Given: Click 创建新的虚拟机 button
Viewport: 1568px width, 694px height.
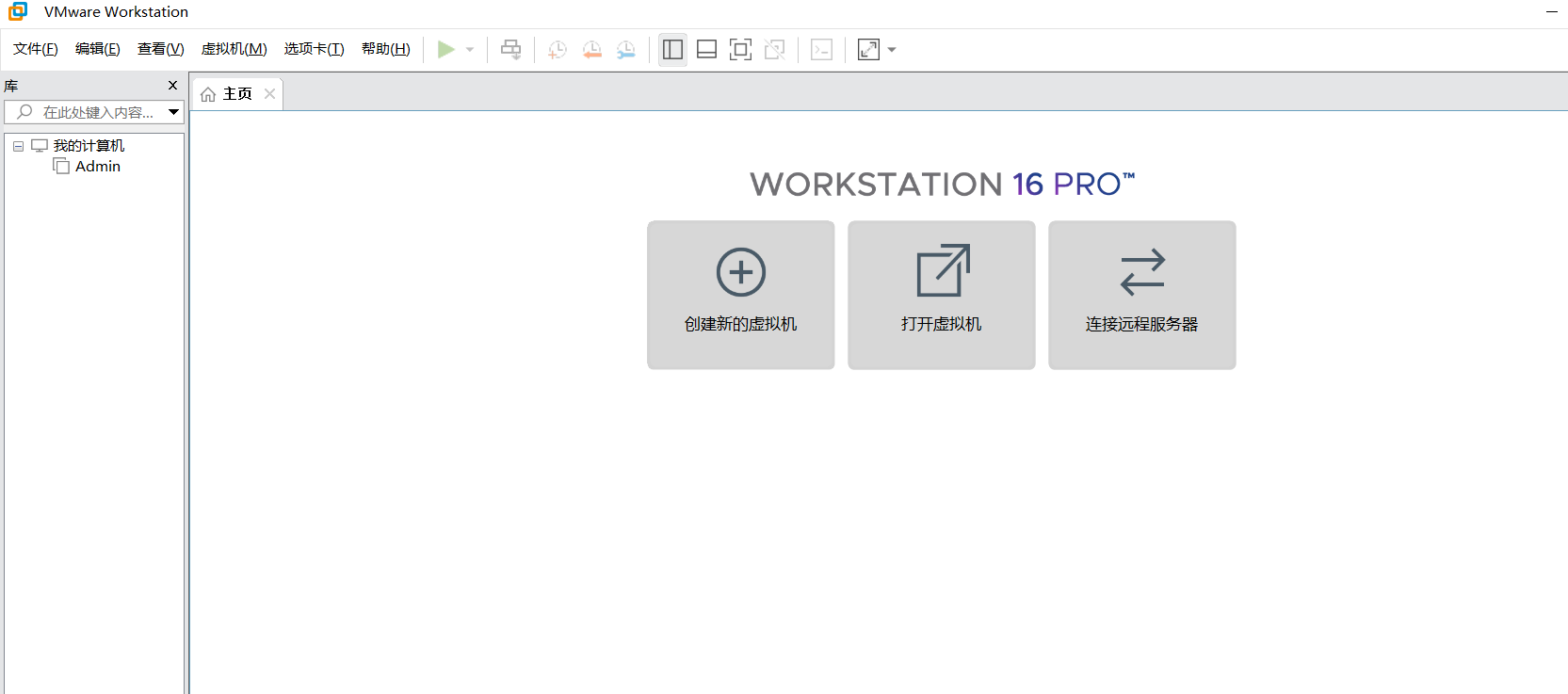Looking at the screenshot, I should 741,295.
